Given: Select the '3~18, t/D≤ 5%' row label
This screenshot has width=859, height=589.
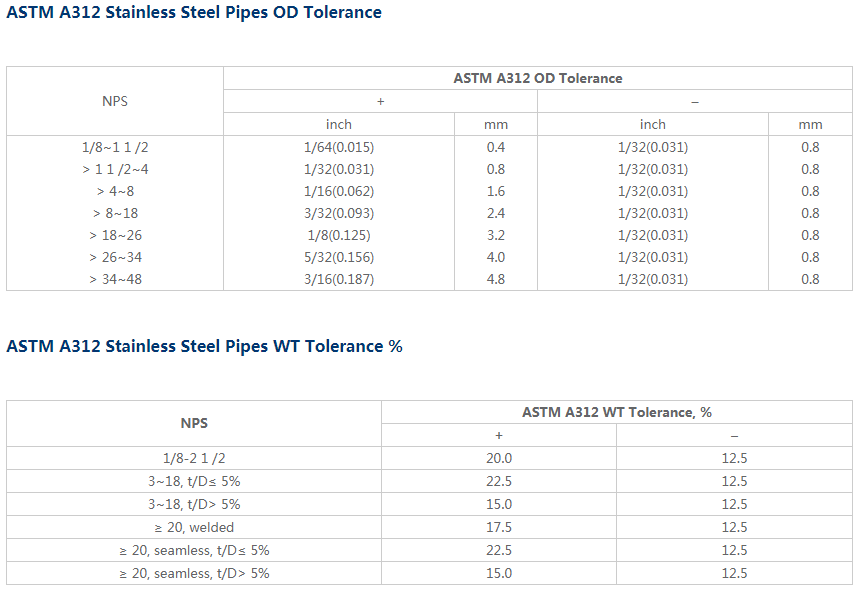Looking at the screenshot, I should pos(194,481).
